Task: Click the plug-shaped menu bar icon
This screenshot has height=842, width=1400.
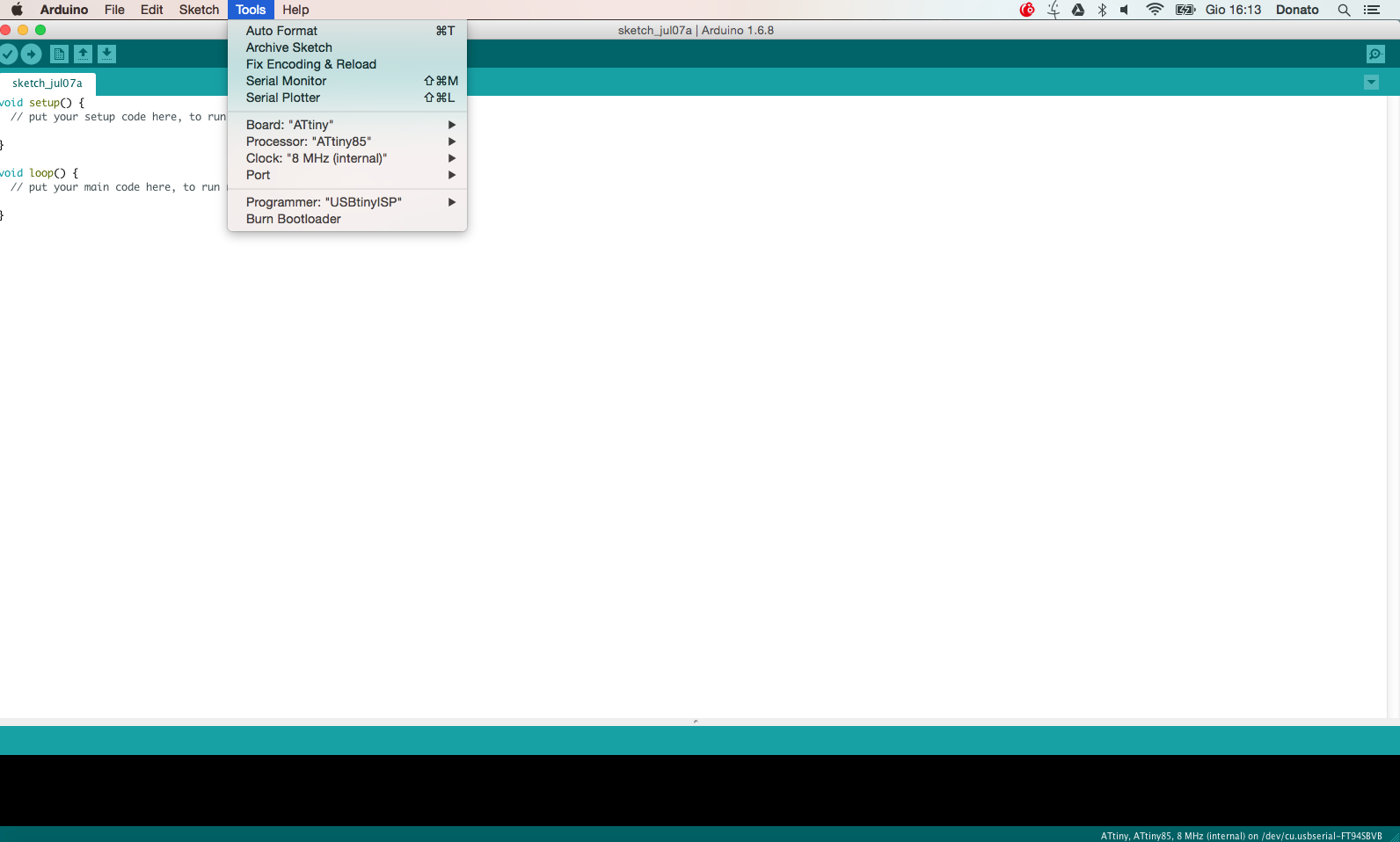Action: 1054,10
